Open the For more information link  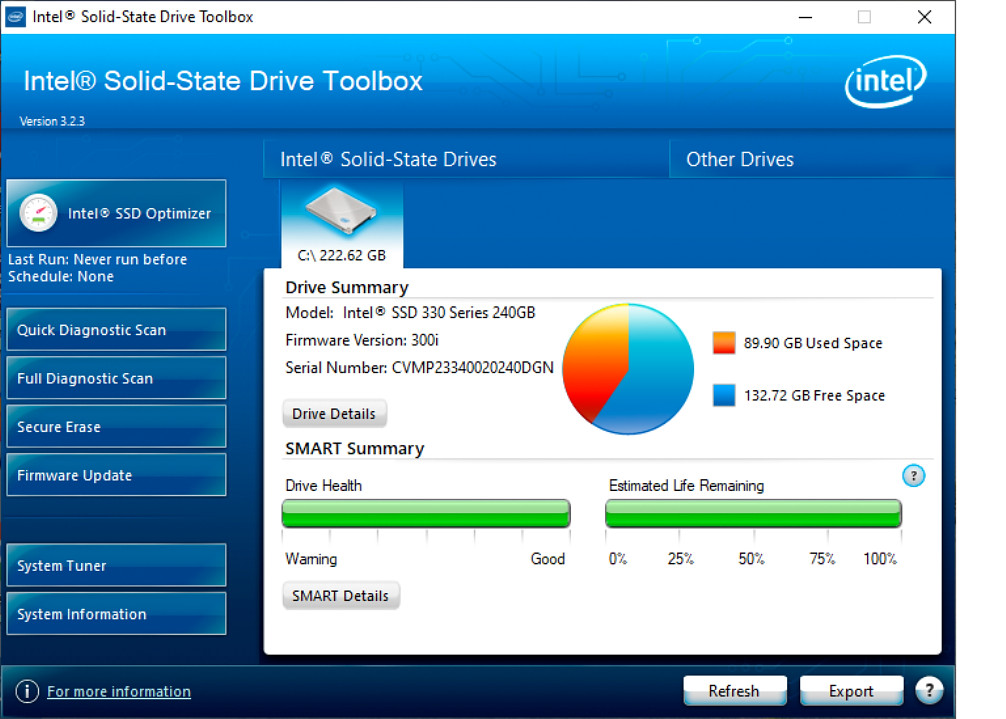coord(119,691)
